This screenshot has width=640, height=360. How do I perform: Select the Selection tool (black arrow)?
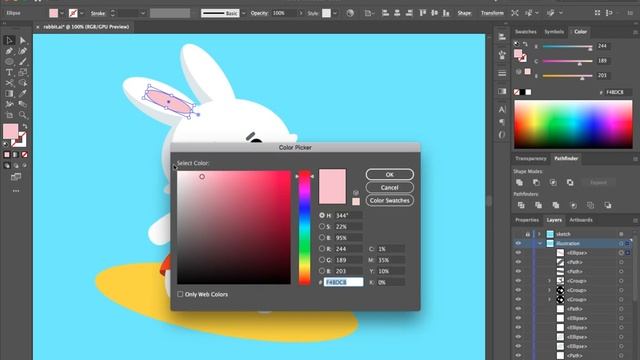pyautogui.click(x=9, y=40)
